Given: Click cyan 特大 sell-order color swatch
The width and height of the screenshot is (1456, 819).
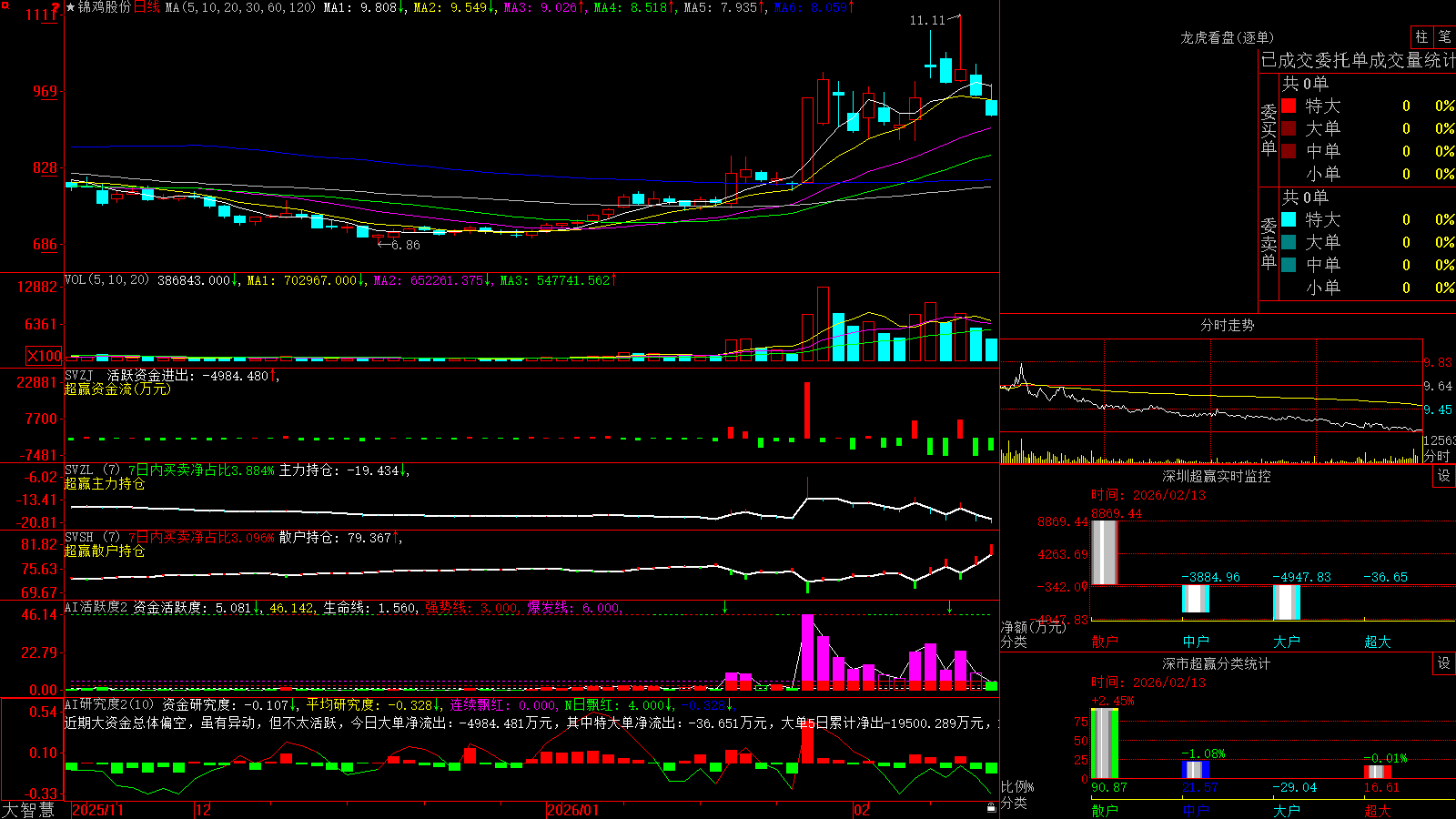Looking at the screenshot, I should point(1289,219).
